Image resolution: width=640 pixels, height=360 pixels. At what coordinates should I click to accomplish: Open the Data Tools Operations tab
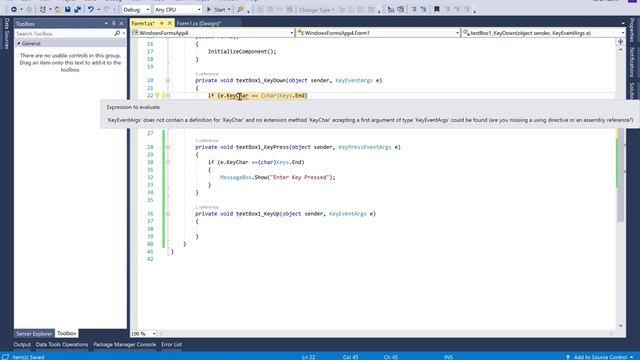coord(62,344)
